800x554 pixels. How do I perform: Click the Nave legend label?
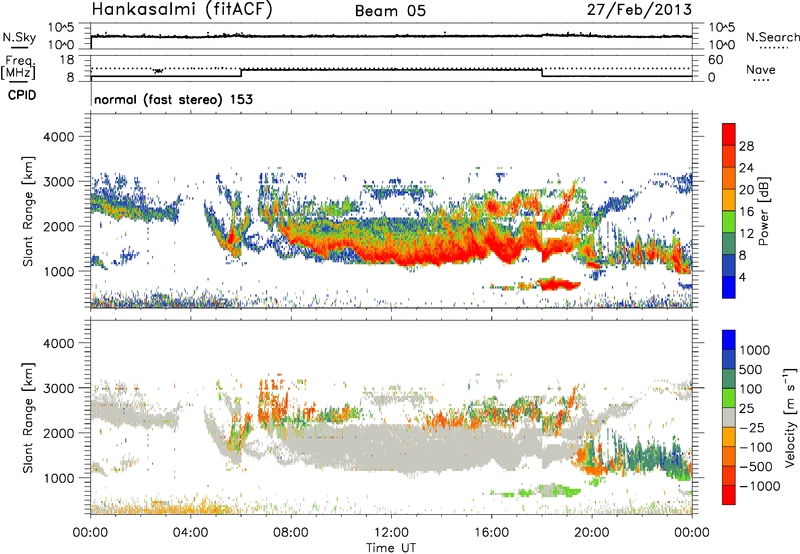pyautogui.click(x=761, y=70)
